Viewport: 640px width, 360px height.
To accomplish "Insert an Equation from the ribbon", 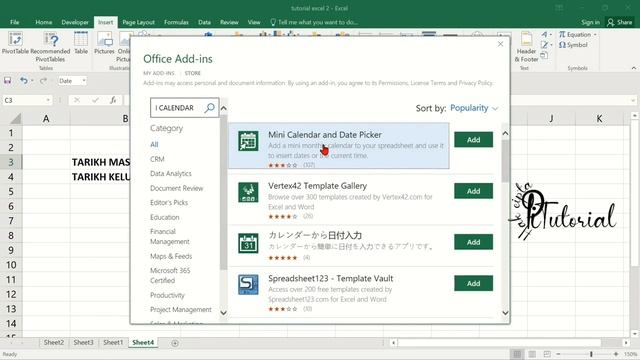I will tap(575, 35).
